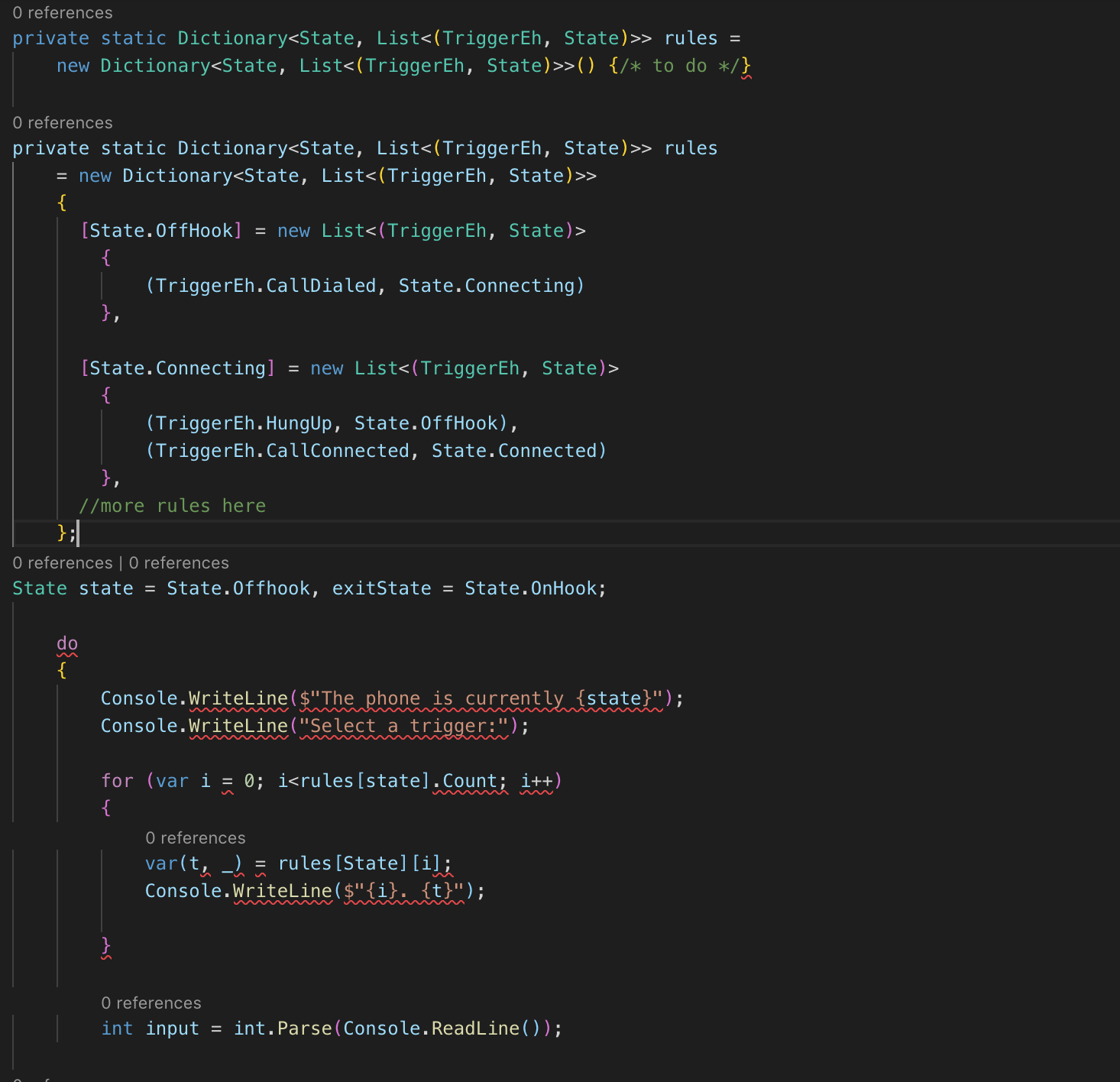
Task: Open the '0 references' CodeLens above the second rules declaration
Action: click(x=63, y=123)
